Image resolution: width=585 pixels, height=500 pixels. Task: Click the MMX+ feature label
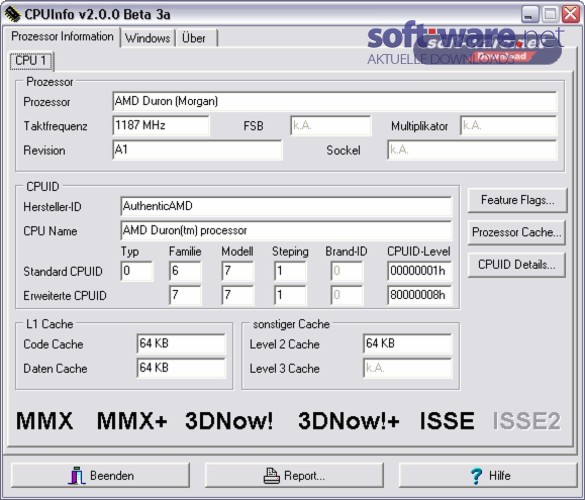(x=132, y=421)
